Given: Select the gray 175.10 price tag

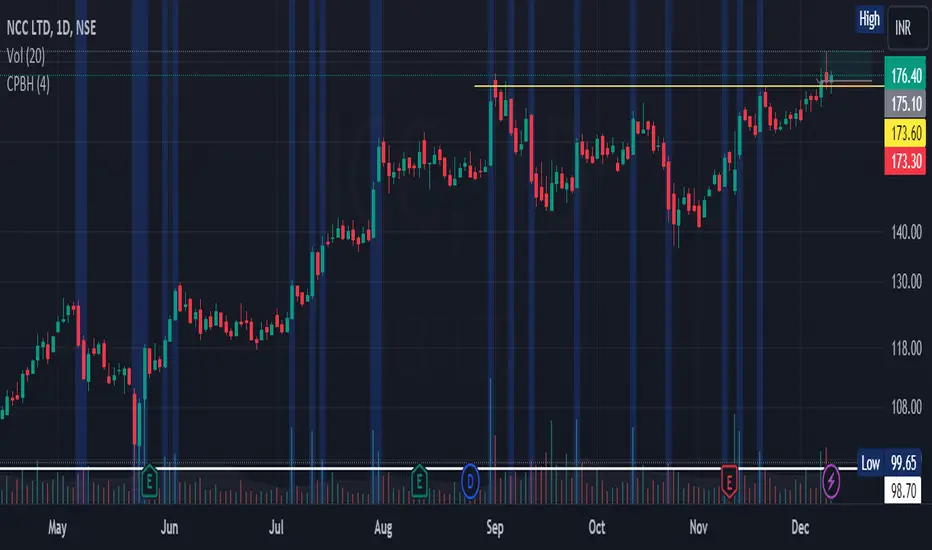Looking at the screenshot, I should (x=905, y=104).
